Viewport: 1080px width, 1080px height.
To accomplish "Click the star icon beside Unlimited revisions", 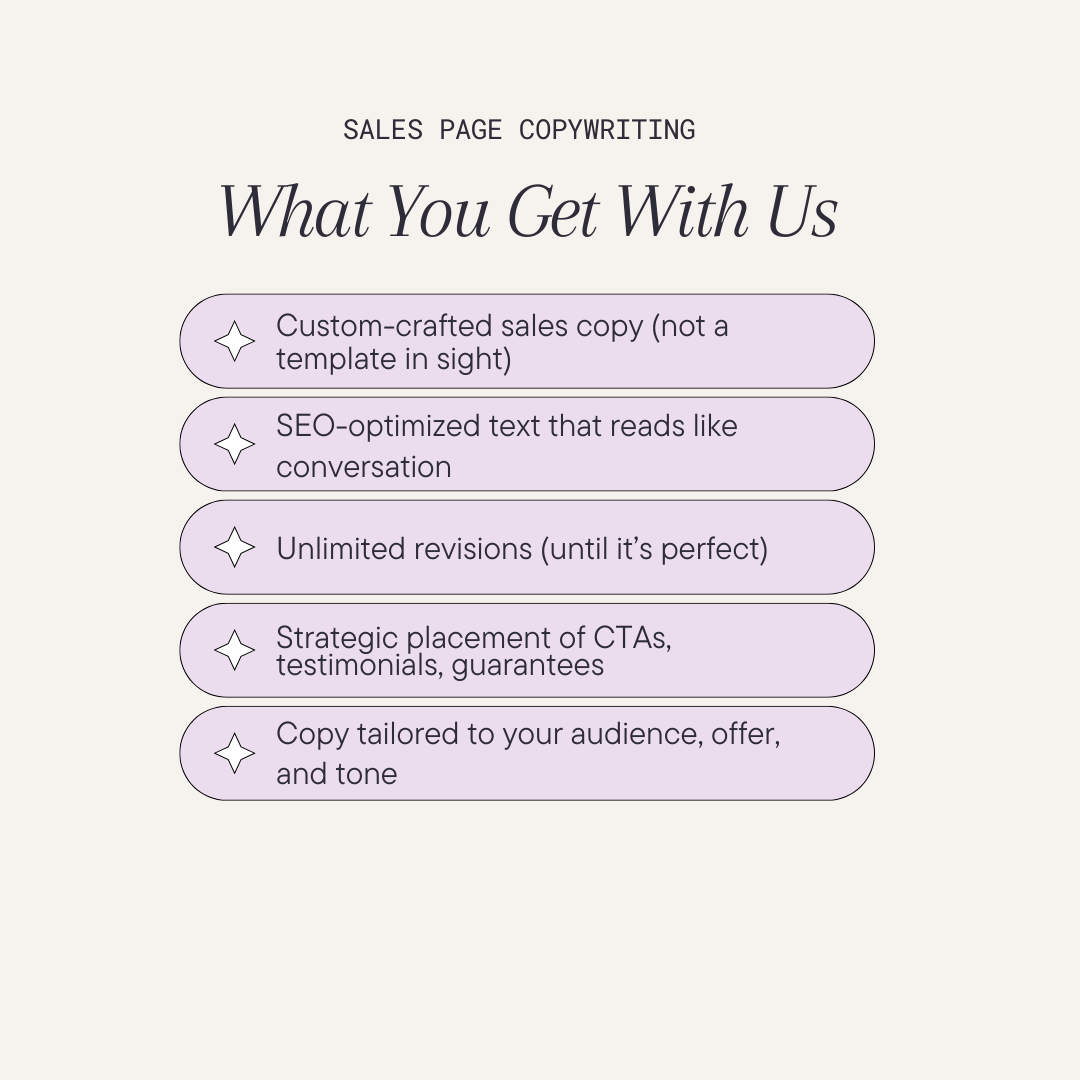I will 234,548.
